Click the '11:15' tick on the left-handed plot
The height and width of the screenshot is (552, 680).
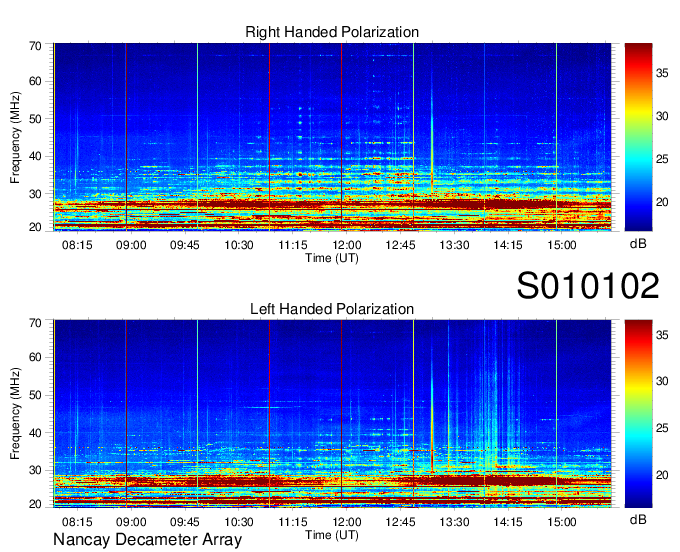[293, 522]
